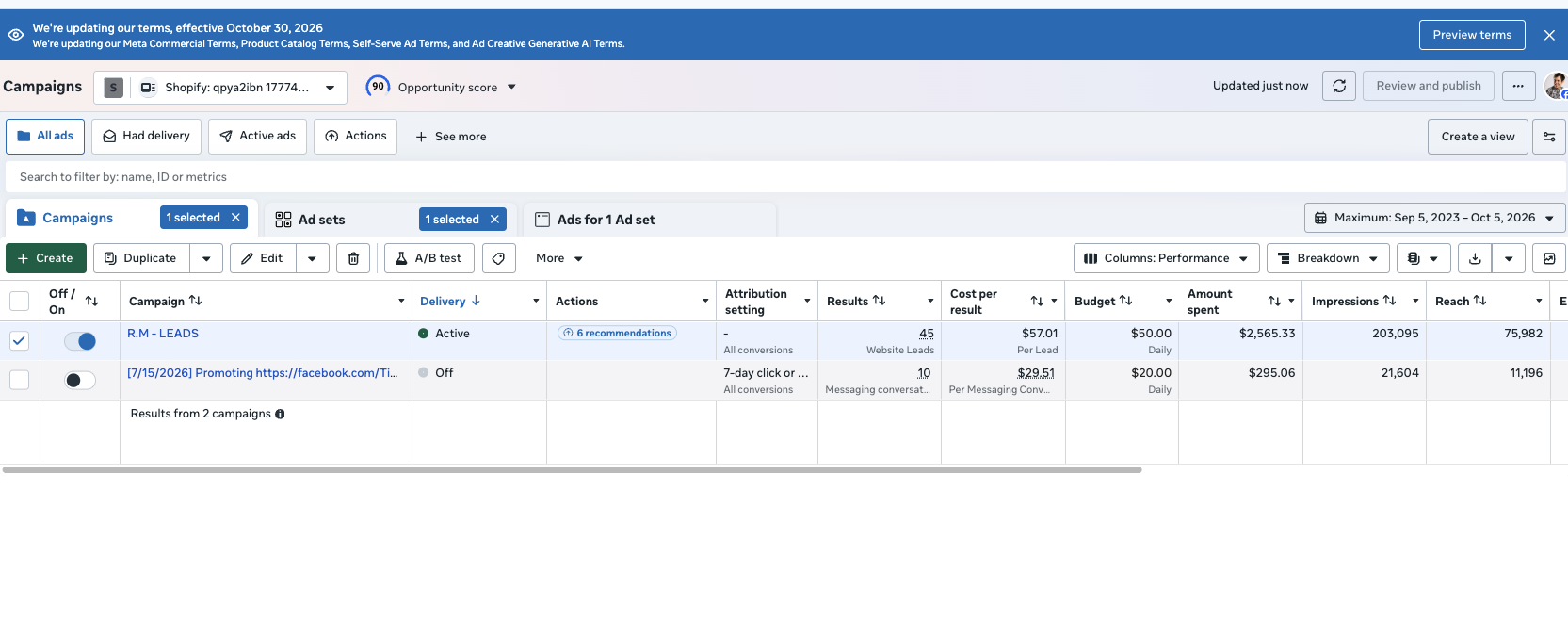Click the tag rules icon button
This screenshot has width=1568, height=622.
coord(499,258)
